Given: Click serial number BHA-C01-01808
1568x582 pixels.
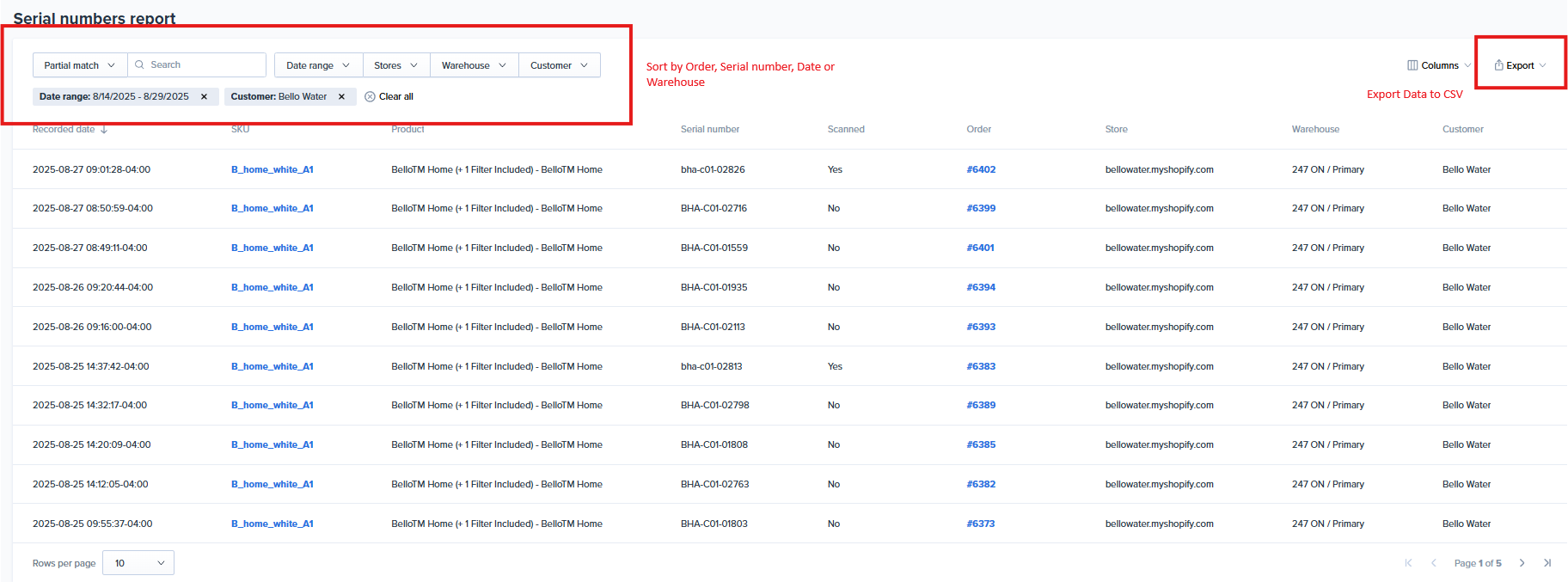Looking at the screenshot, I should (x=714, y=444).
